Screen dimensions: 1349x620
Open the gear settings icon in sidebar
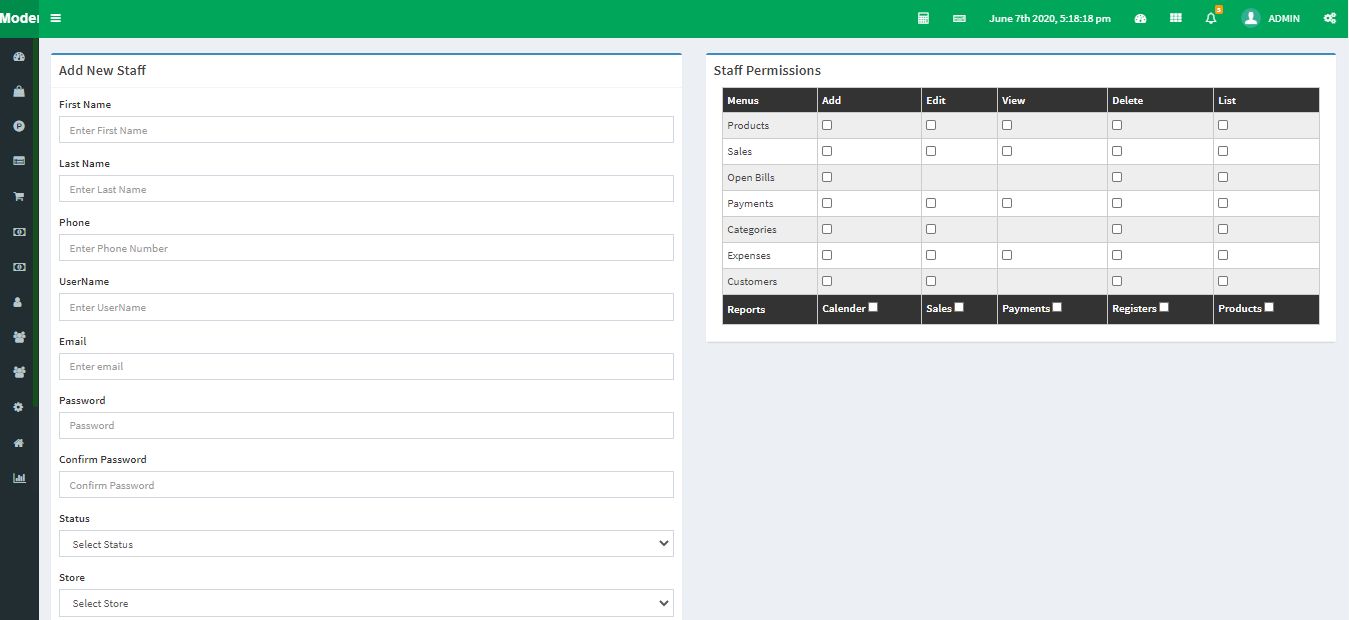pos(18,407)
